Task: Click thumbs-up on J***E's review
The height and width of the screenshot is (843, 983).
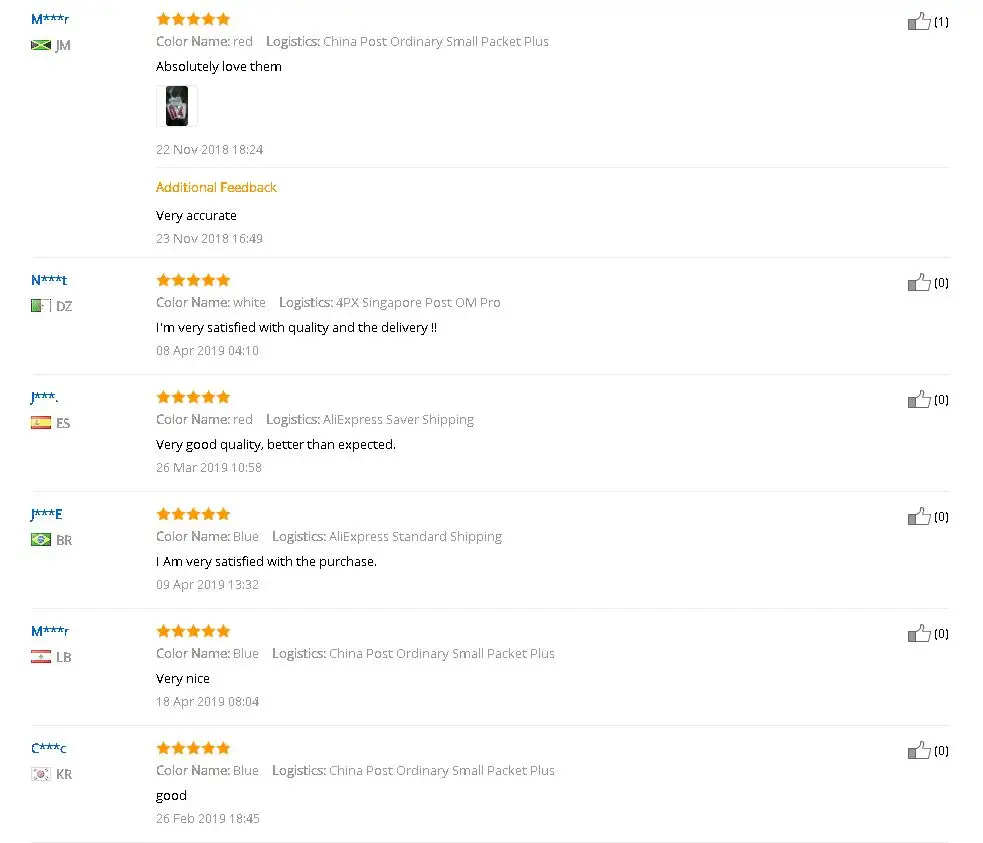Action: [919, 516]
